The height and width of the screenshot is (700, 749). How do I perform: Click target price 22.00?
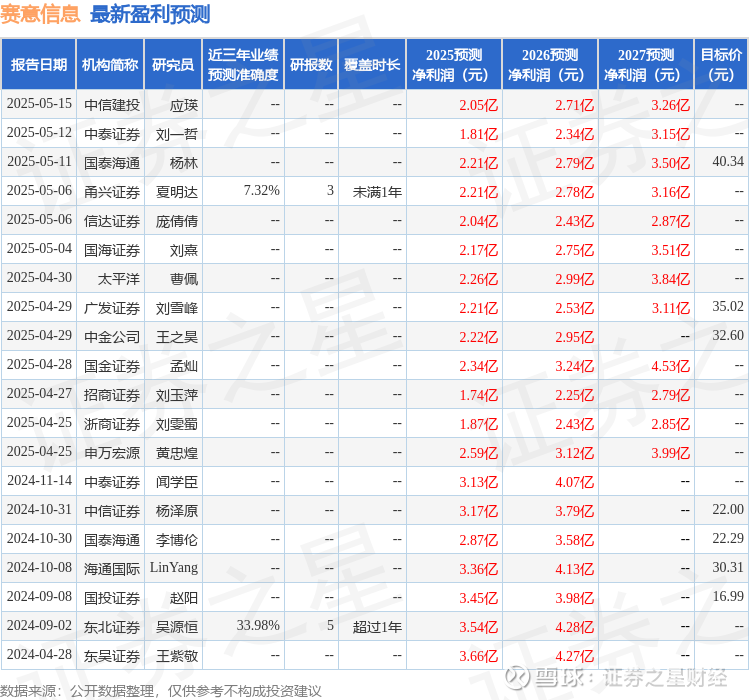(x=728, y=509)
